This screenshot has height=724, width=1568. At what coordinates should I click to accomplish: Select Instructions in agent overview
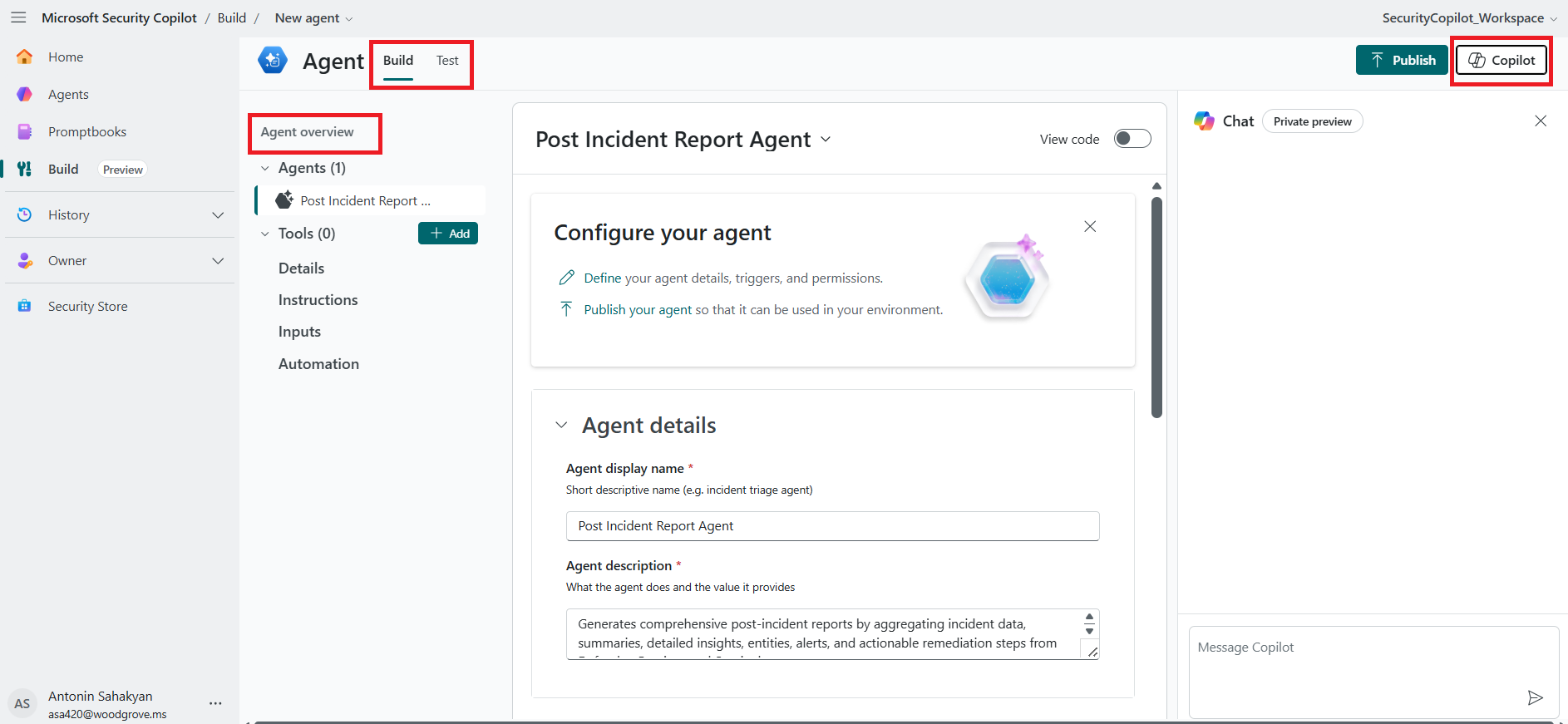pos(318,300)
